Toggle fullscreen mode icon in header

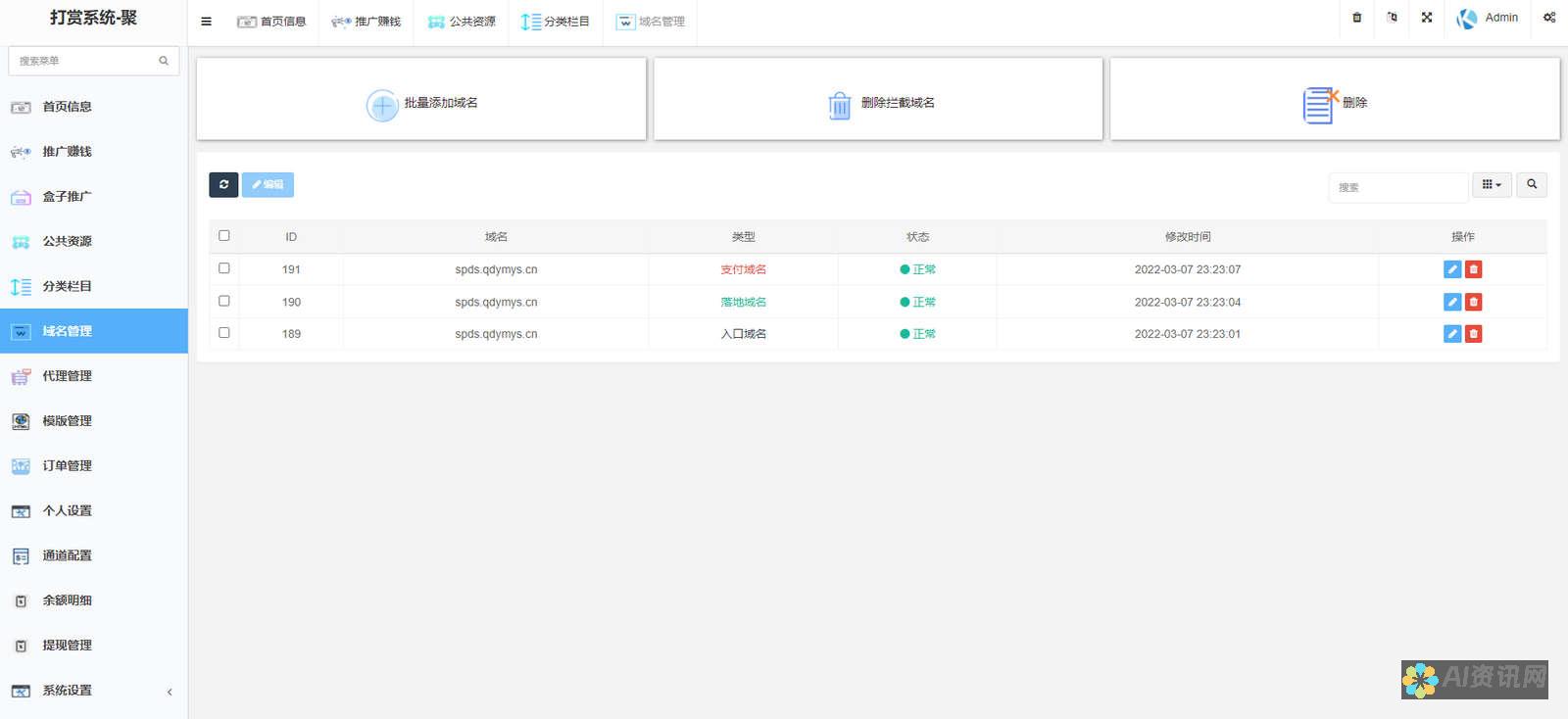[1427, 18]
